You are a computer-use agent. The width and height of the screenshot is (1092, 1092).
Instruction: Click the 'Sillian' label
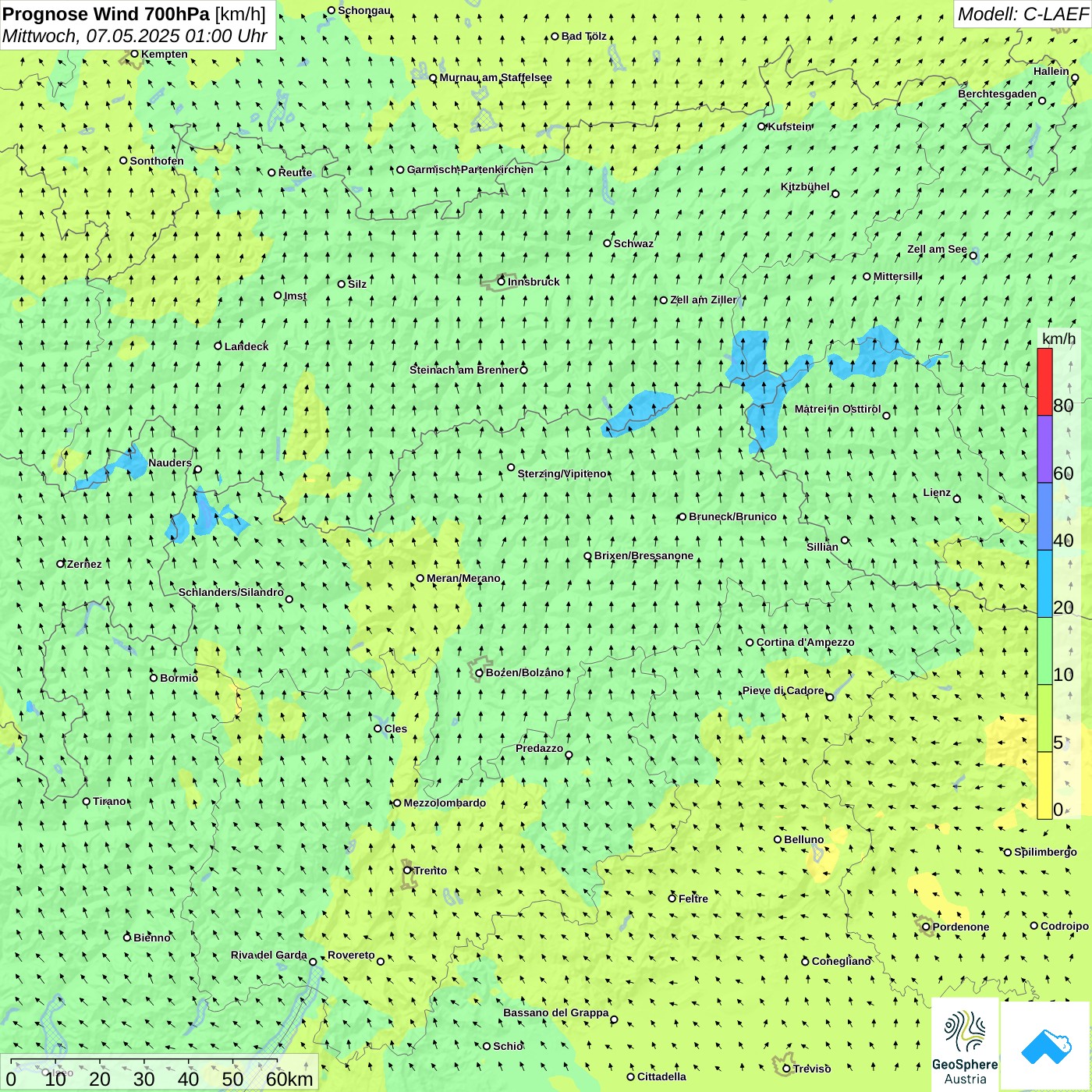click(822, 547)
